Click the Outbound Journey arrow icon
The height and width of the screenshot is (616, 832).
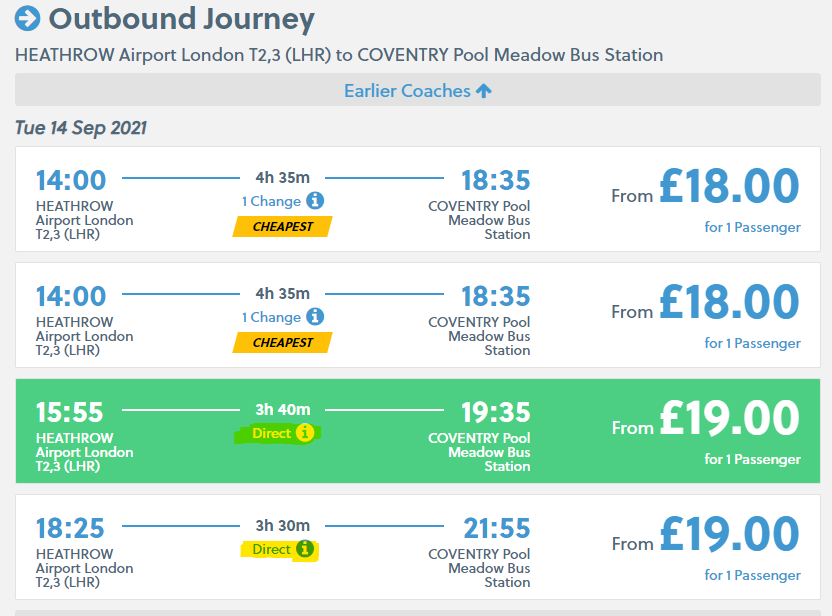28,18
